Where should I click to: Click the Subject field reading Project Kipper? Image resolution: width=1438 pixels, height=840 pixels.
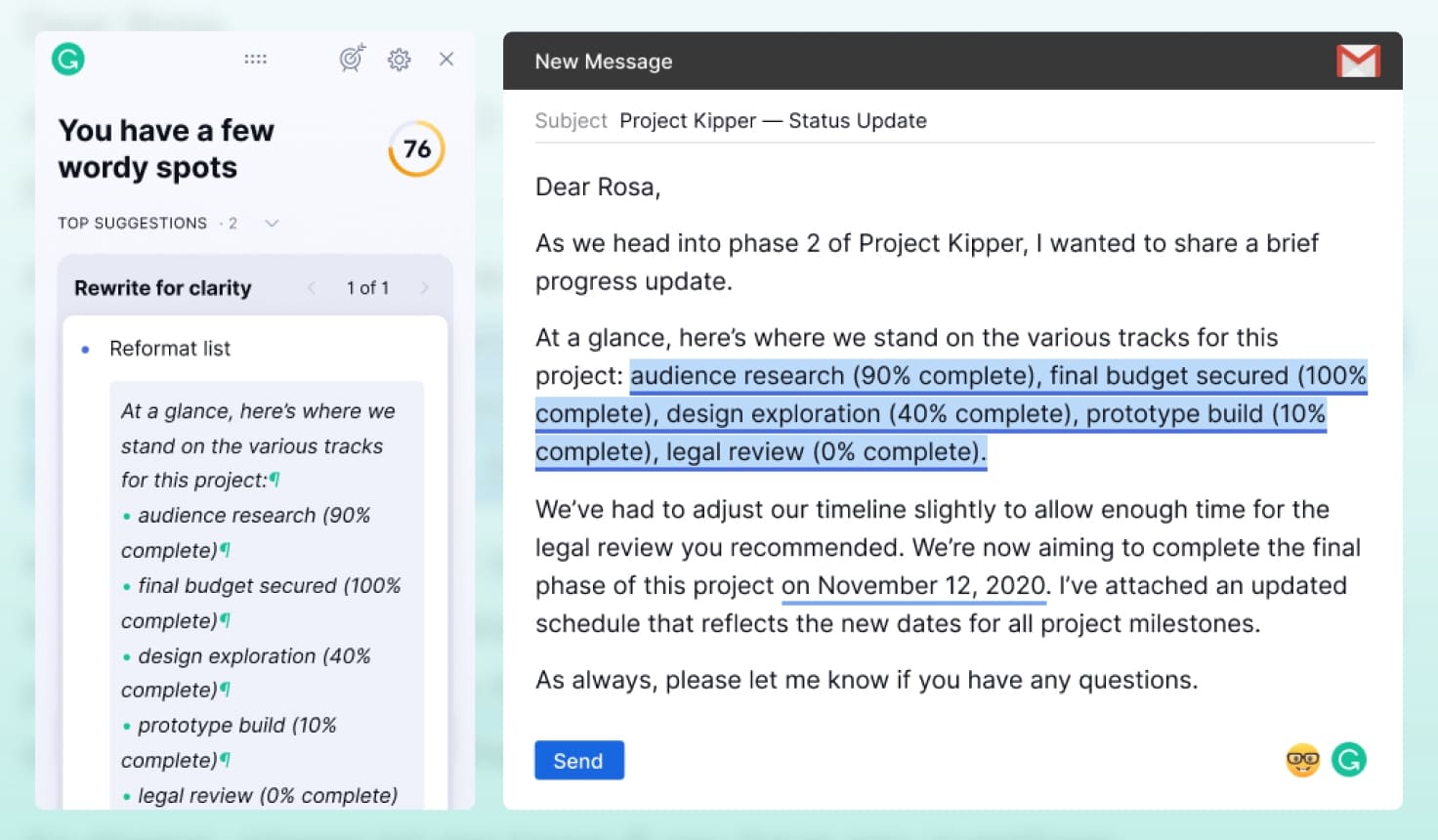coord(772,120)
